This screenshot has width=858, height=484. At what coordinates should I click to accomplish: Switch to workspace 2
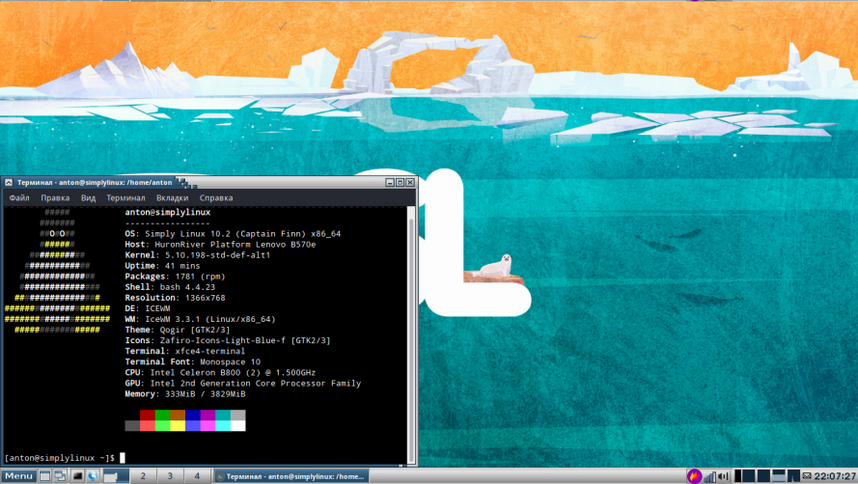point(143,476)
